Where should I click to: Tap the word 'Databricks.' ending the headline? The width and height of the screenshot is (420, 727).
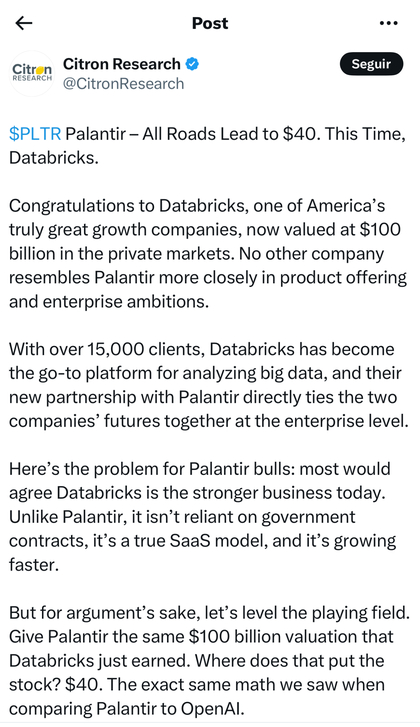[54, 158]
